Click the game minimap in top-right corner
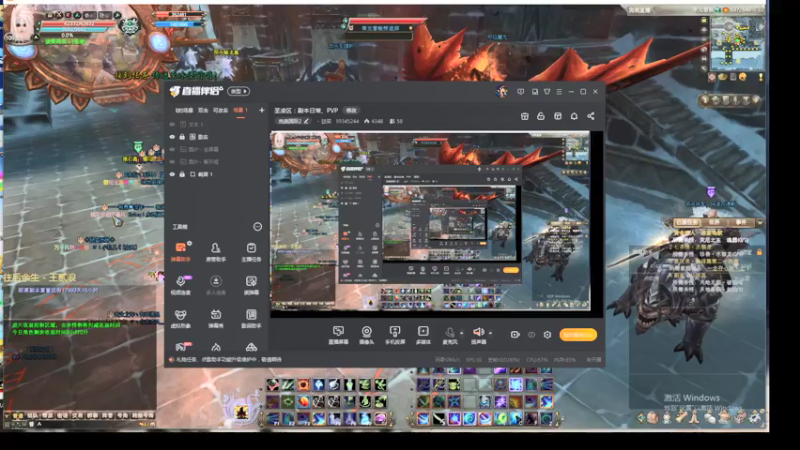This screenshot has width=800, height=450. point(737,43)
